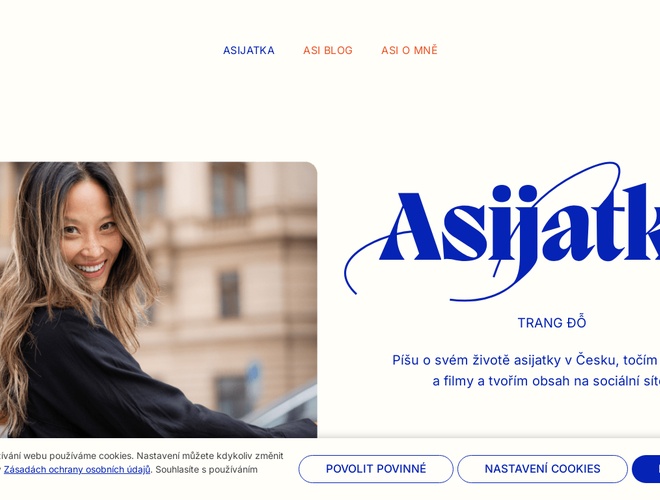Viewport: 660px width, 500px height.
Task: Click the solid blue cookie accept button
Action: click(x=646, y=469)
